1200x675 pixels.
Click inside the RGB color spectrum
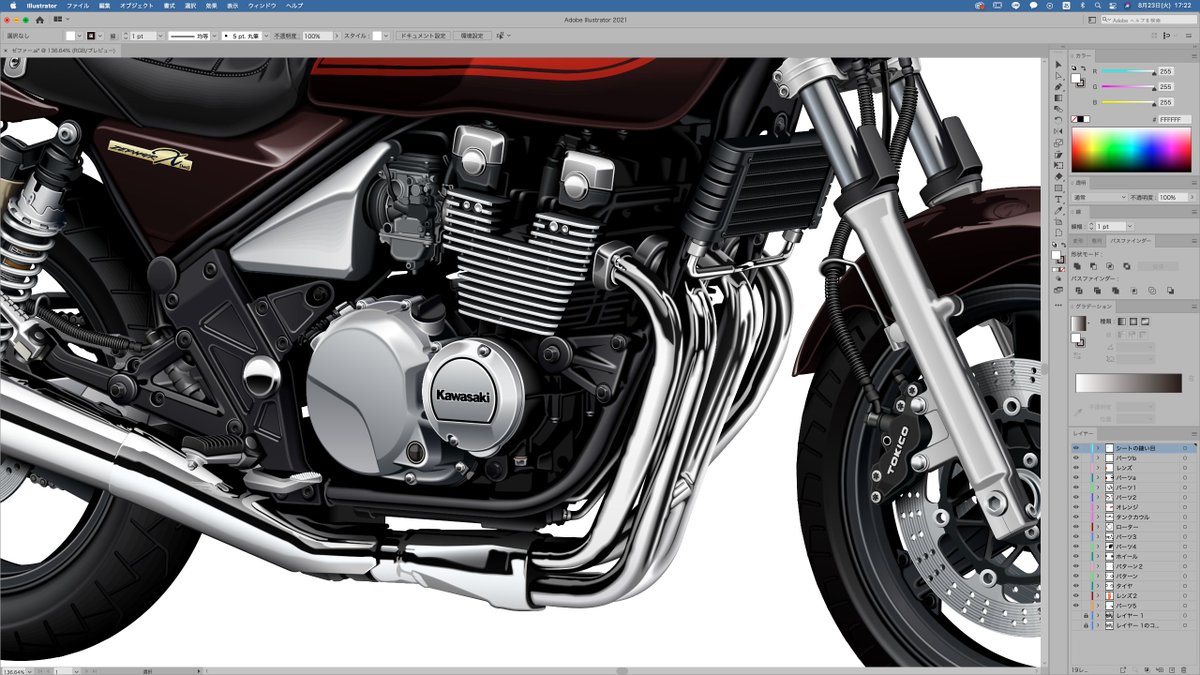pyautogui.click(x=1131, y=150)
